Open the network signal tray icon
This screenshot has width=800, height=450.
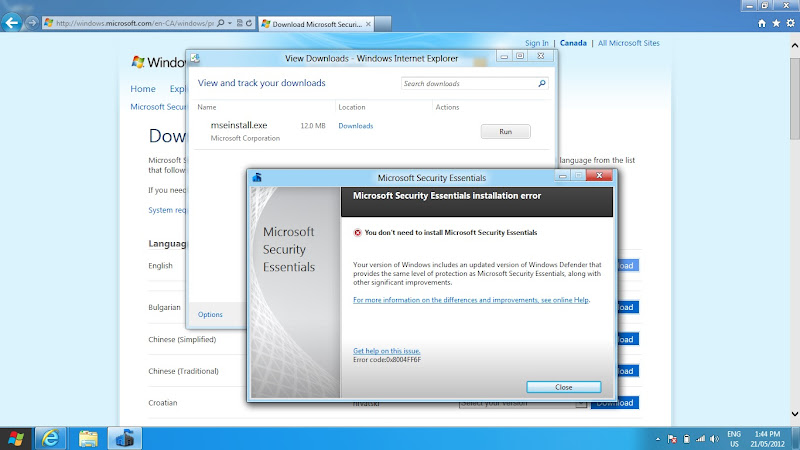coord(701,439)
